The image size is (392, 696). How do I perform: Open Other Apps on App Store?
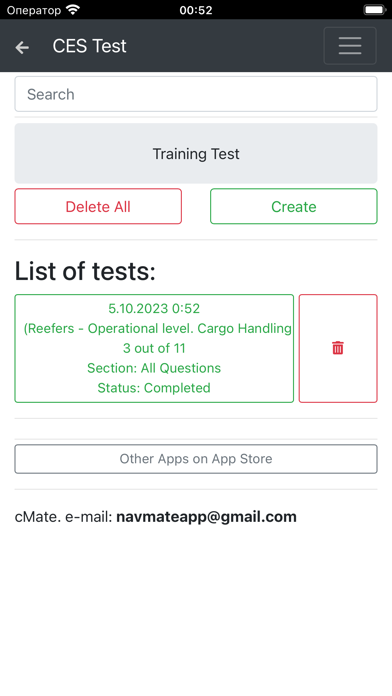pyautogui.click(x=196, y=459)
